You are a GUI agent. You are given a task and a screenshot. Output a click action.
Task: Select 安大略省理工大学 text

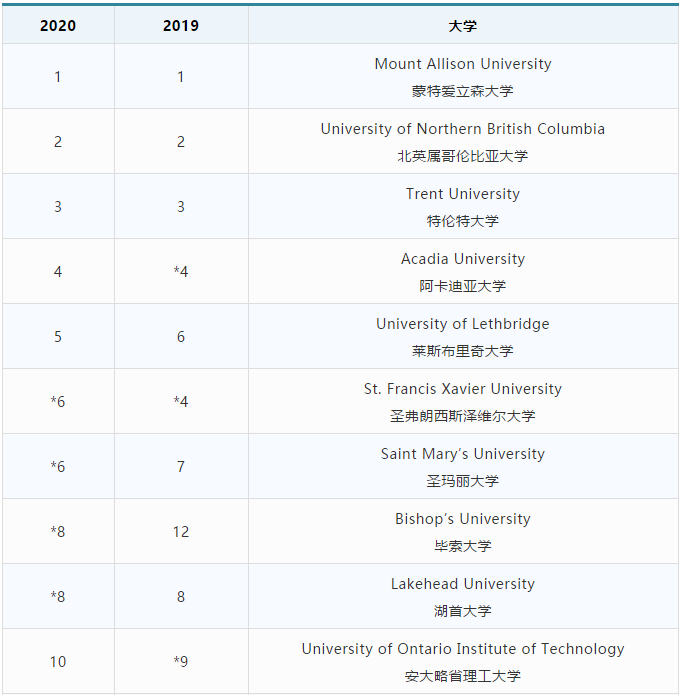(x=463, y=676)
